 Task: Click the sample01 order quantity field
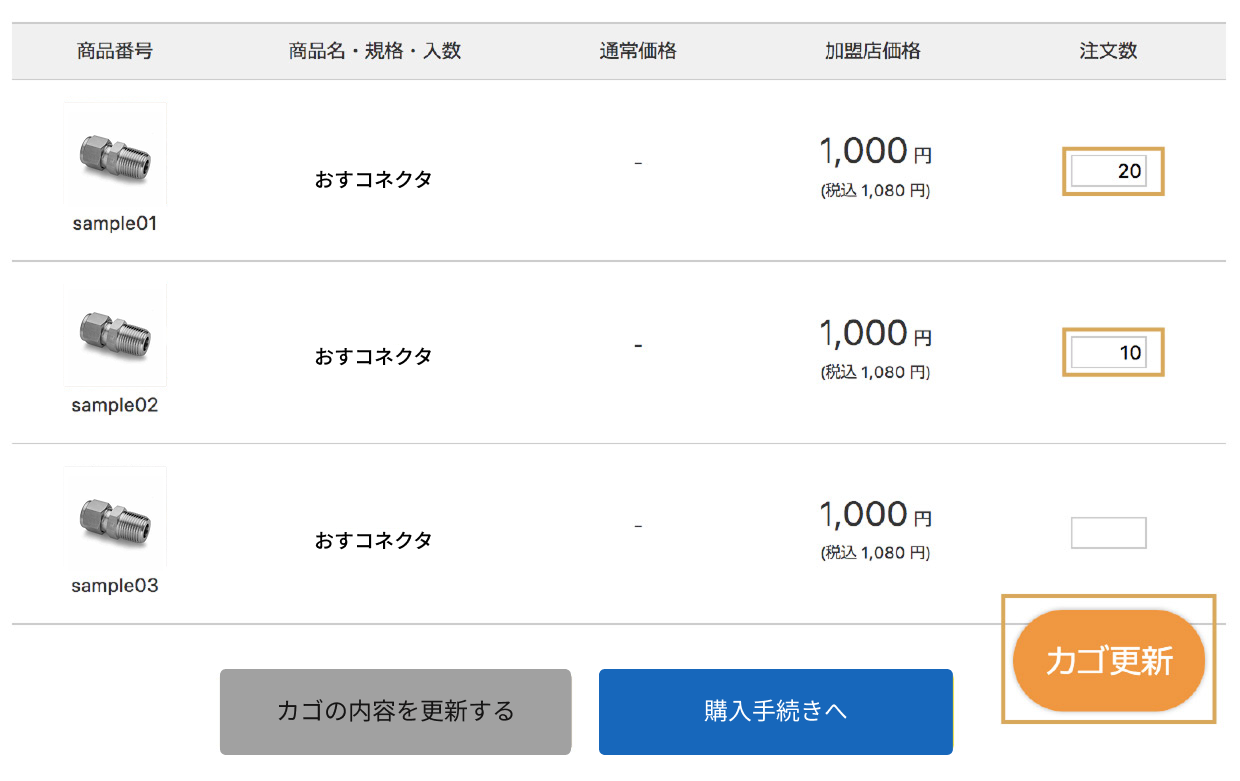pyautogui.click(x=1108, y=171)
